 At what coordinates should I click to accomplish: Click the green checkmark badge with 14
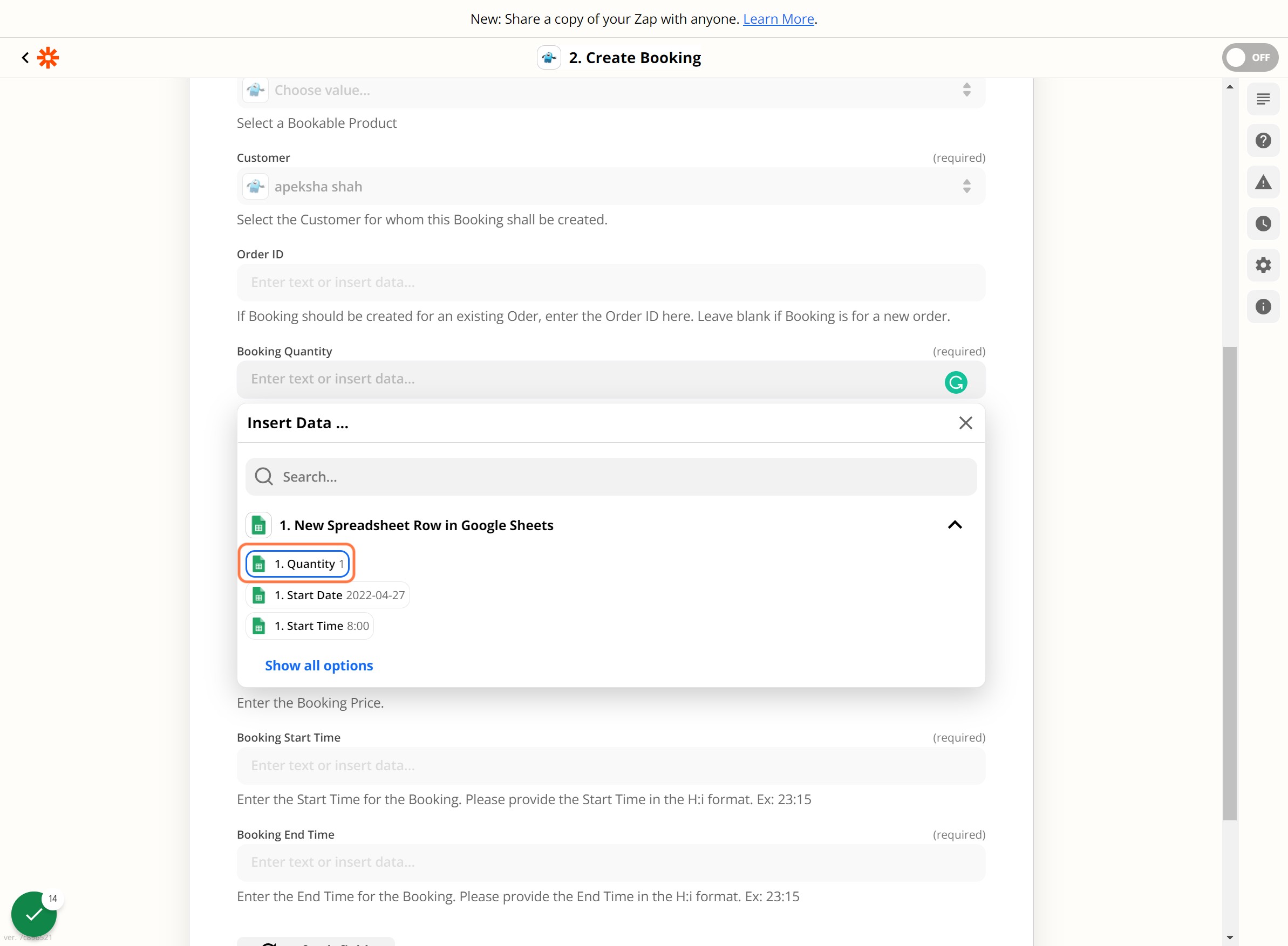pyautogui.click(x=35, y=914)
